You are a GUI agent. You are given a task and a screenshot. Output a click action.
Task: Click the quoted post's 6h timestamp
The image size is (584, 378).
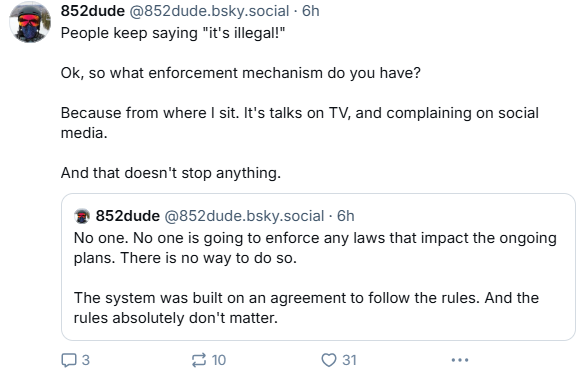pyautogui.click(x=346, y=216)
